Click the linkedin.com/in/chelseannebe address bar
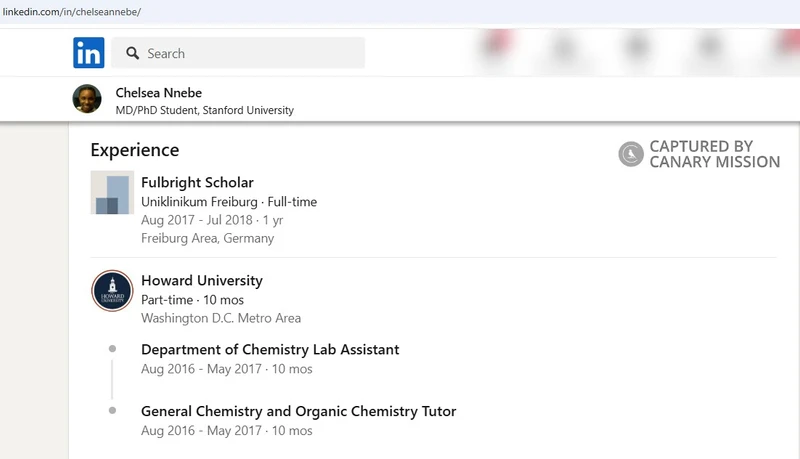 (72, 12)
